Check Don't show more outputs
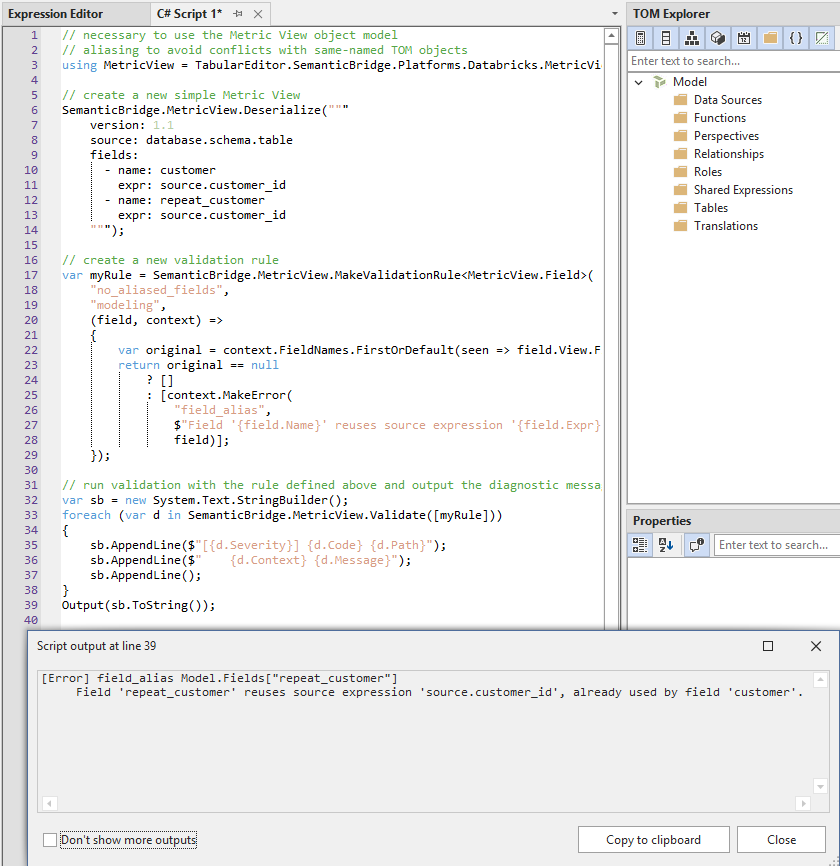Image resolution: width=840 pixels, height=866 pixels. (x=50, y=840)
